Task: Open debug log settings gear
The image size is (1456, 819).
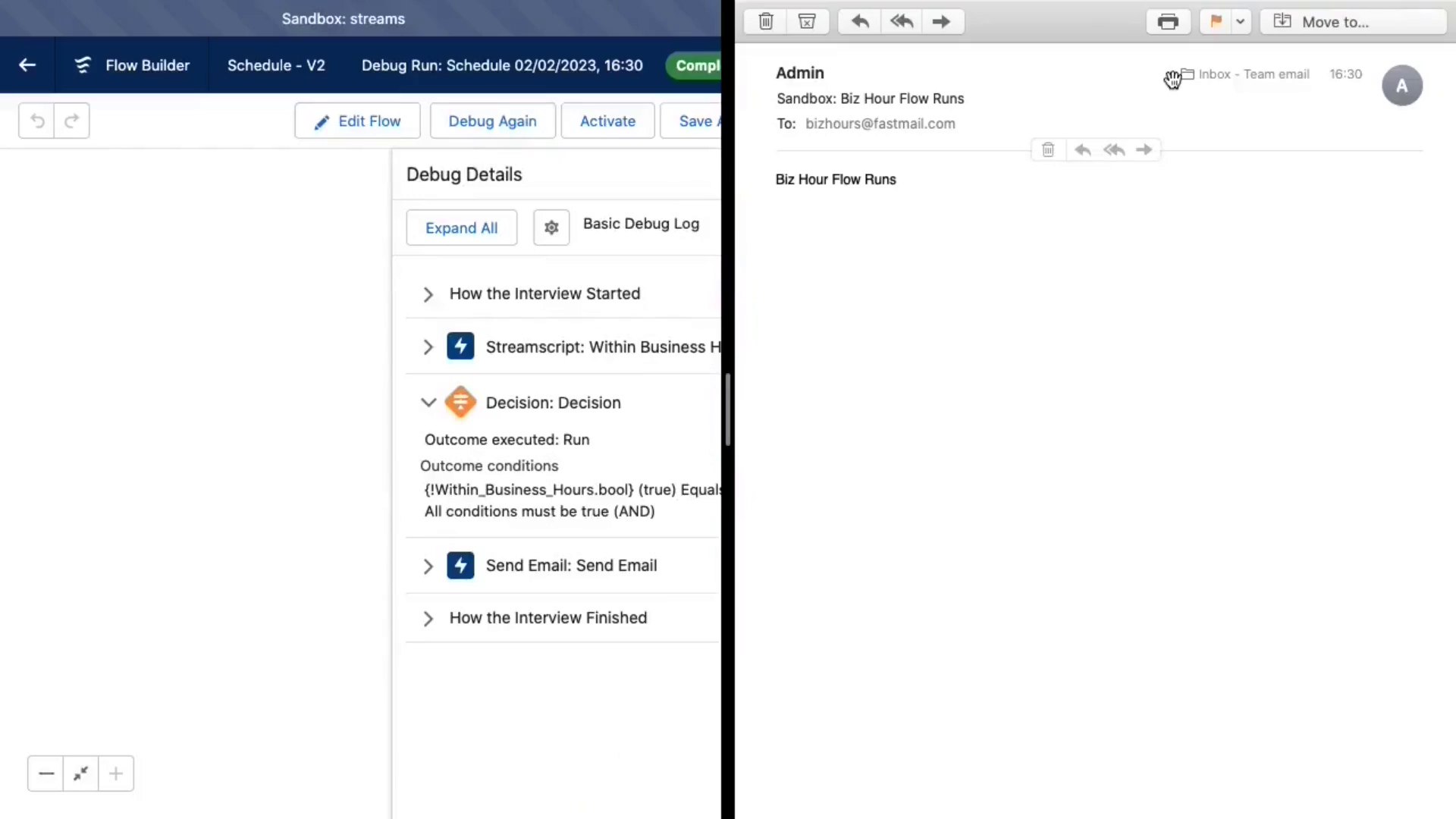Action: [551, 227]
